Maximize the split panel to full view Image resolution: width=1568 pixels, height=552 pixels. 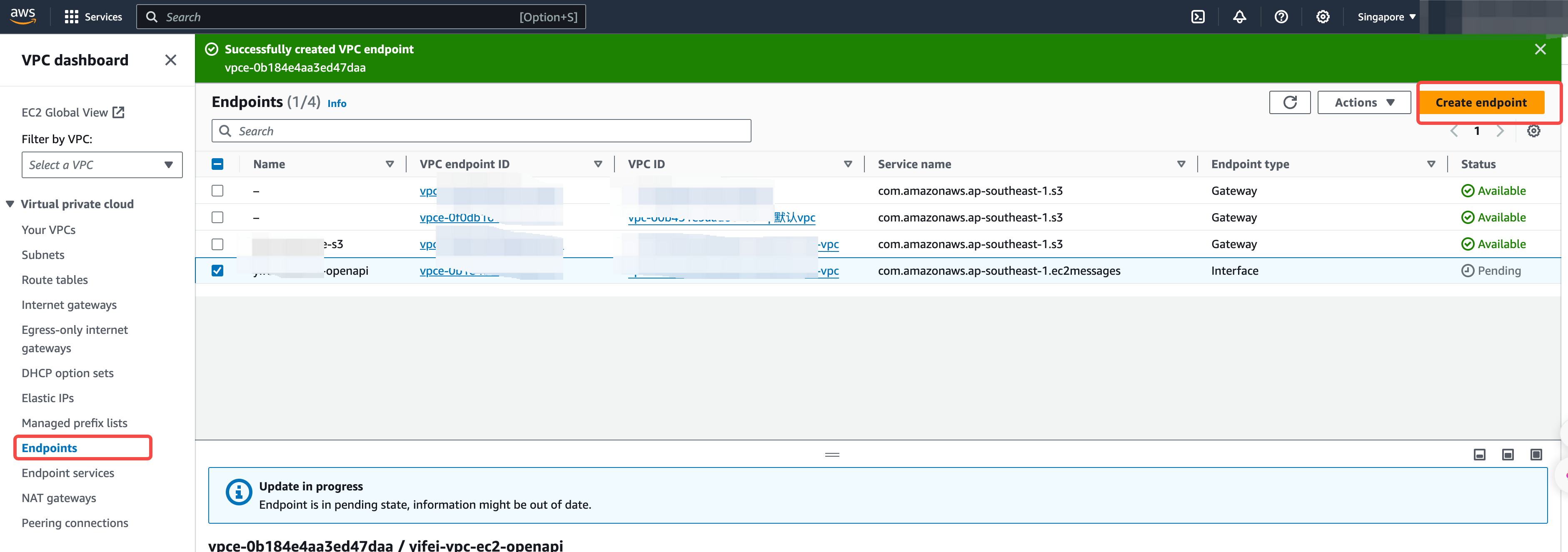coord(1536,455)
